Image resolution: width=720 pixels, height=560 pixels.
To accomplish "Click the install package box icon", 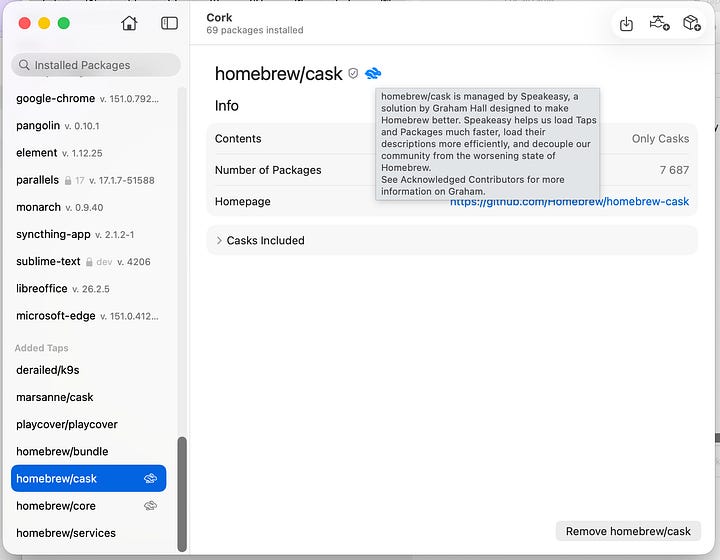I will coord(692,23).
